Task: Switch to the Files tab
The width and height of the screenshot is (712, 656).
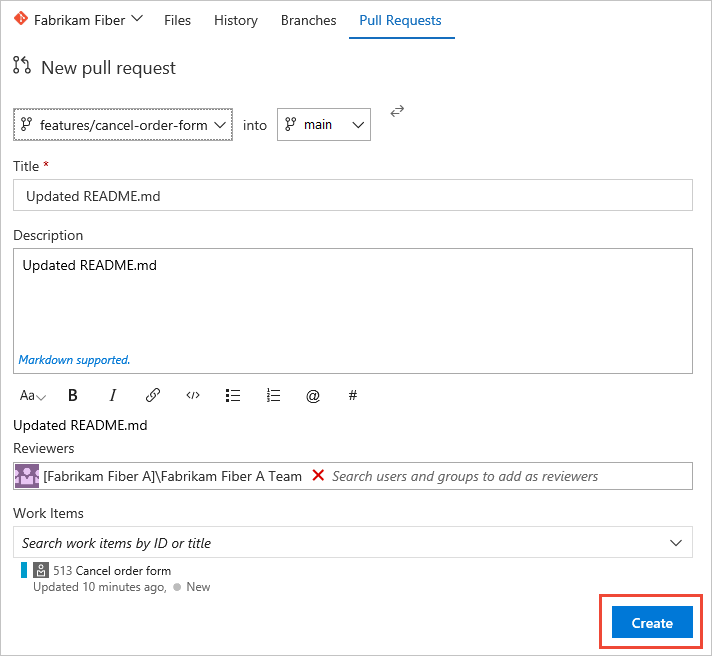Action: (x=177, y=20)
